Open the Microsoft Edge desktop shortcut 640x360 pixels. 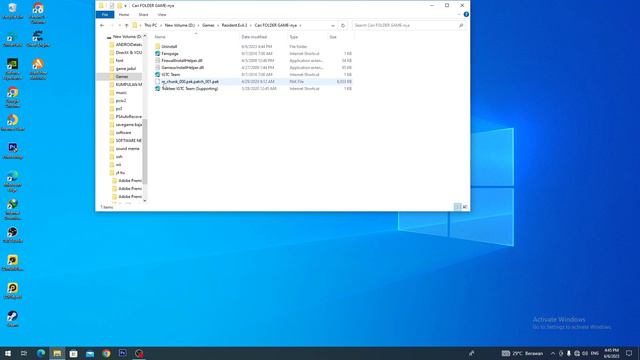point(12,181)
